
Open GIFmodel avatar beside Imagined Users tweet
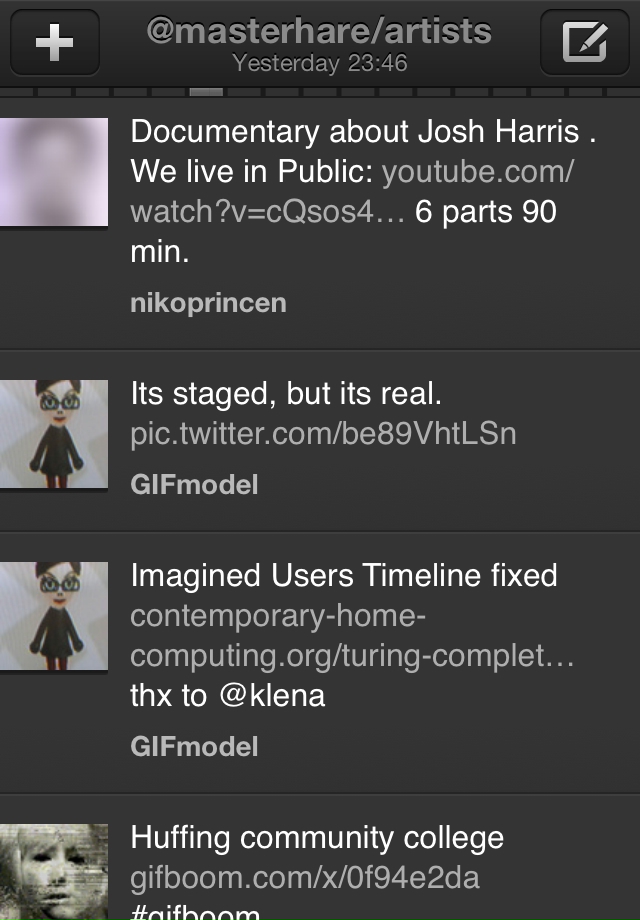[54, 616]
